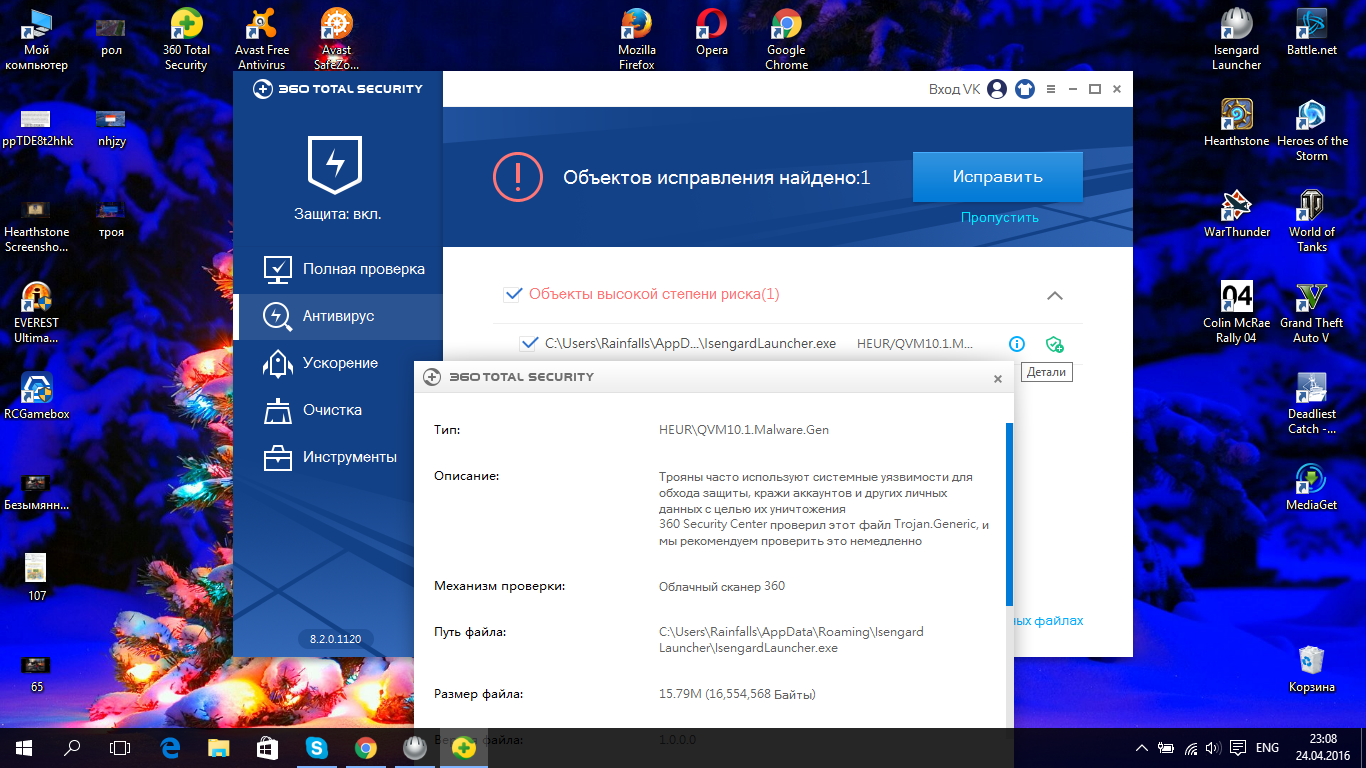Click the Вход VK login link
The image size is (1366, 768).
click(954, 89)
